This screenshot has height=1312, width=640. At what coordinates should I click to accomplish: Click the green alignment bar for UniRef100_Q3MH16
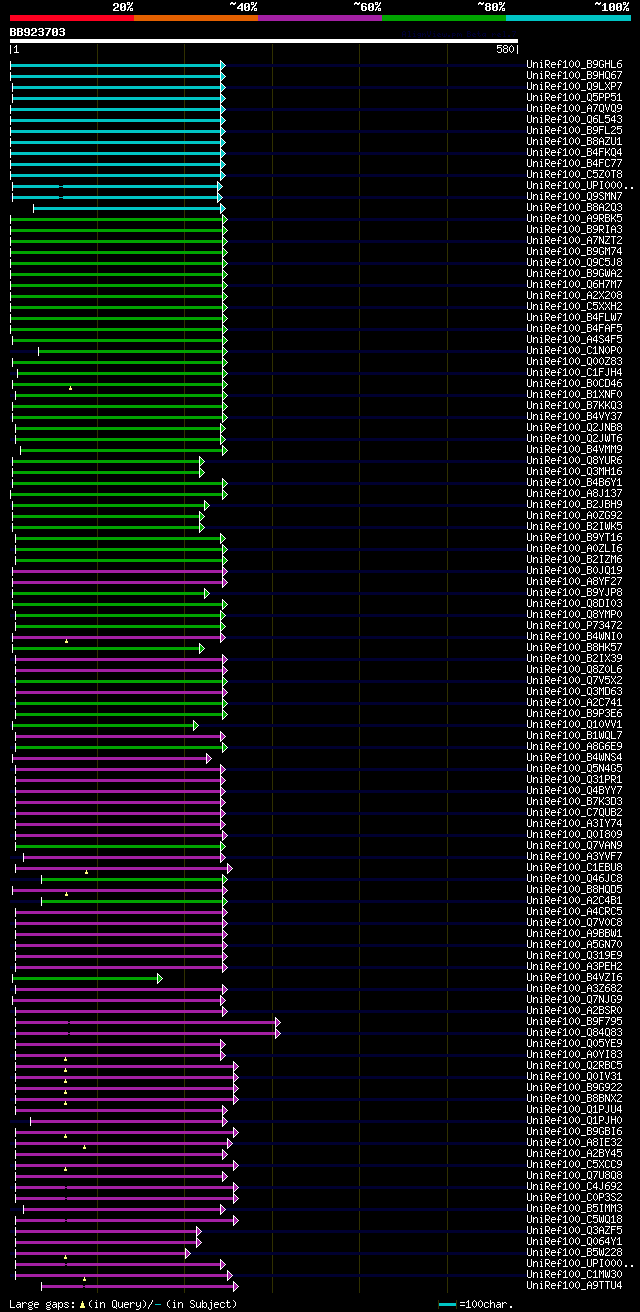108,471
